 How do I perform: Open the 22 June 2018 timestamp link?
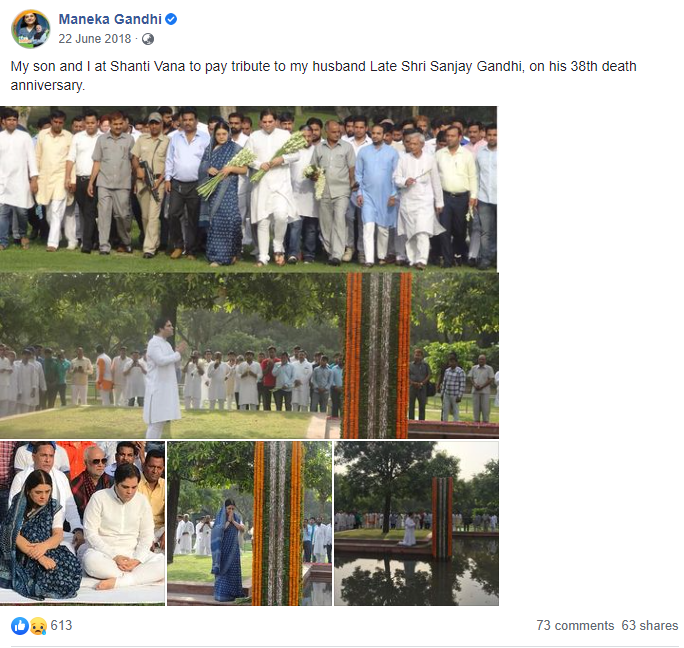click(95, 39)
